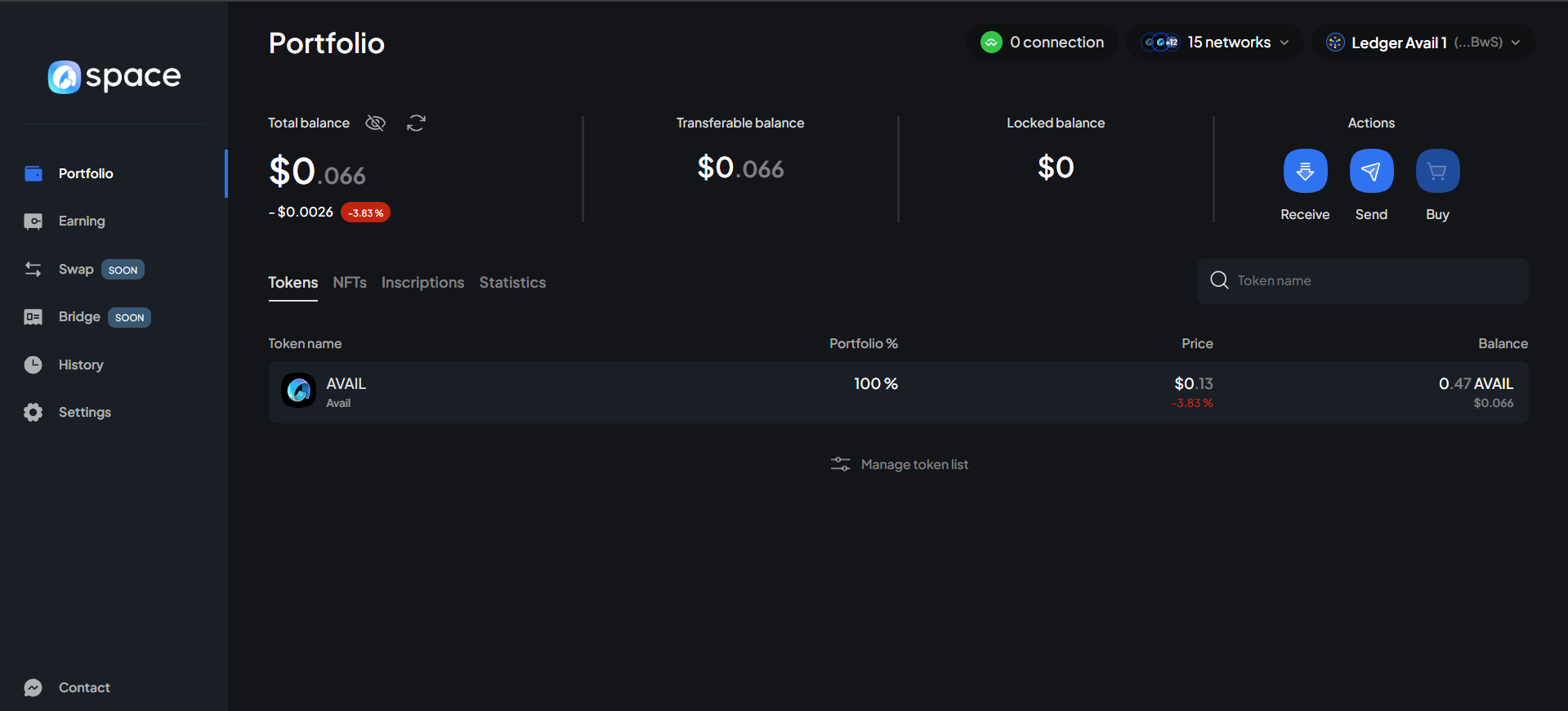Click the AVAIL token logo
The height and width of the screenshot is (711, 1568).
pos(299,391)
